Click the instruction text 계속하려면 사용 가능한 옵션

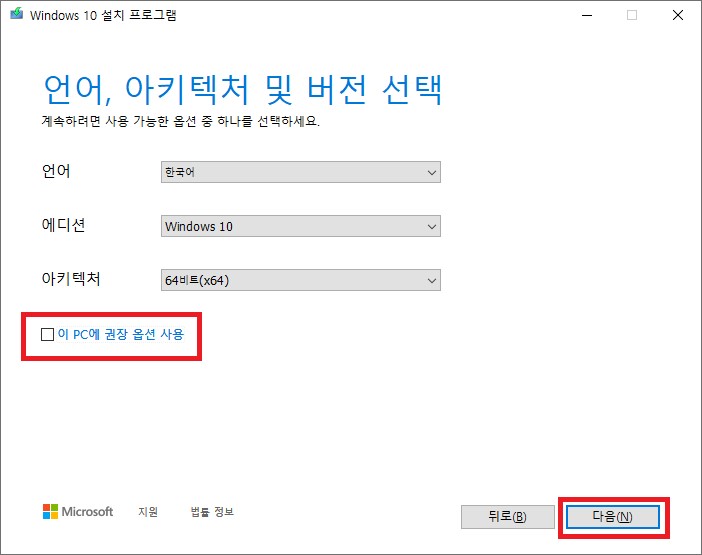(x=180, y=121)
